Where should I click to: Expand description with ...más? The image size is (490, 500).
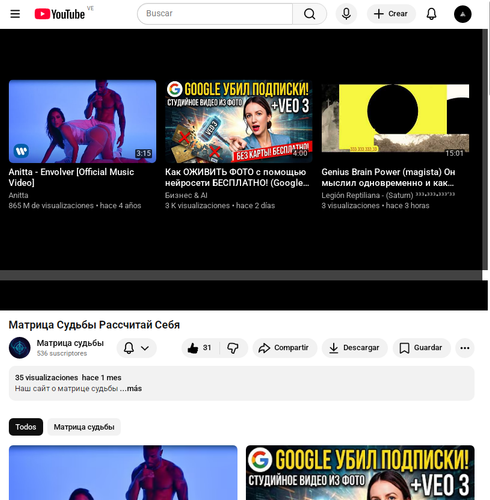click(x=131, y=389)
